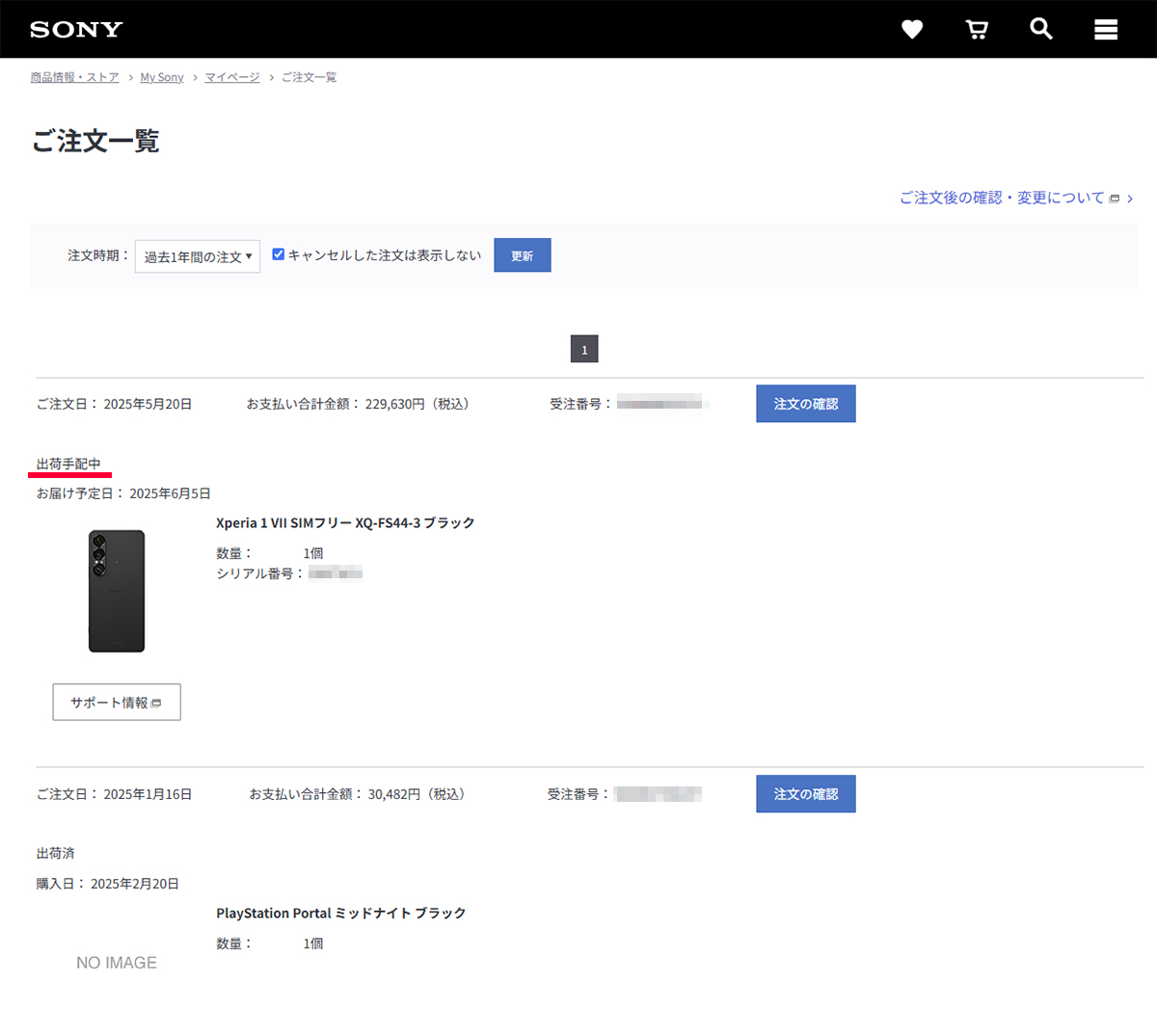The height and width of the screenshot is (1036, 1157).
Task: Click the Sony logo
Action: (x=76, y=29)
